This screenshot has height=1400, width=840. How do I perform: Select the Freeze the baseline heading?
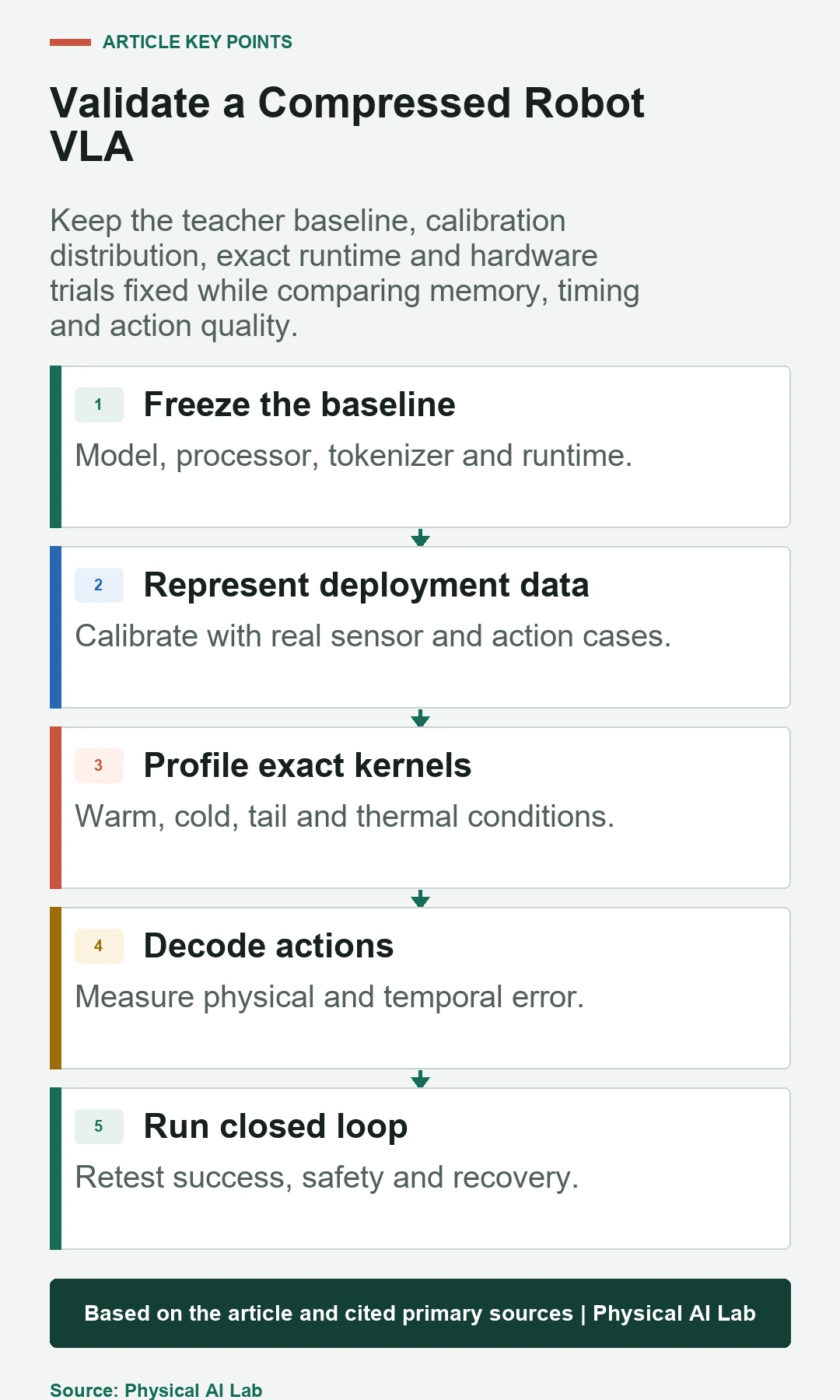pos(299,404)
